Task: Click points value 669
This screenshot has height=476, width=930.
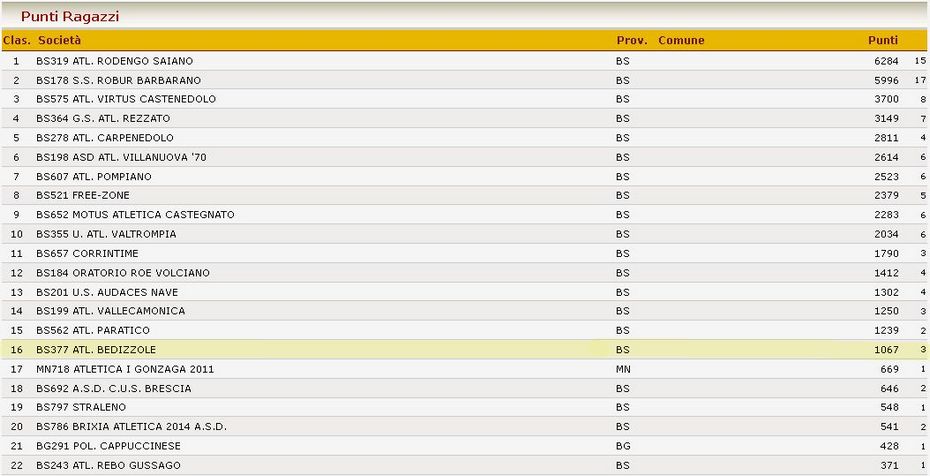Action: point(889,369)
